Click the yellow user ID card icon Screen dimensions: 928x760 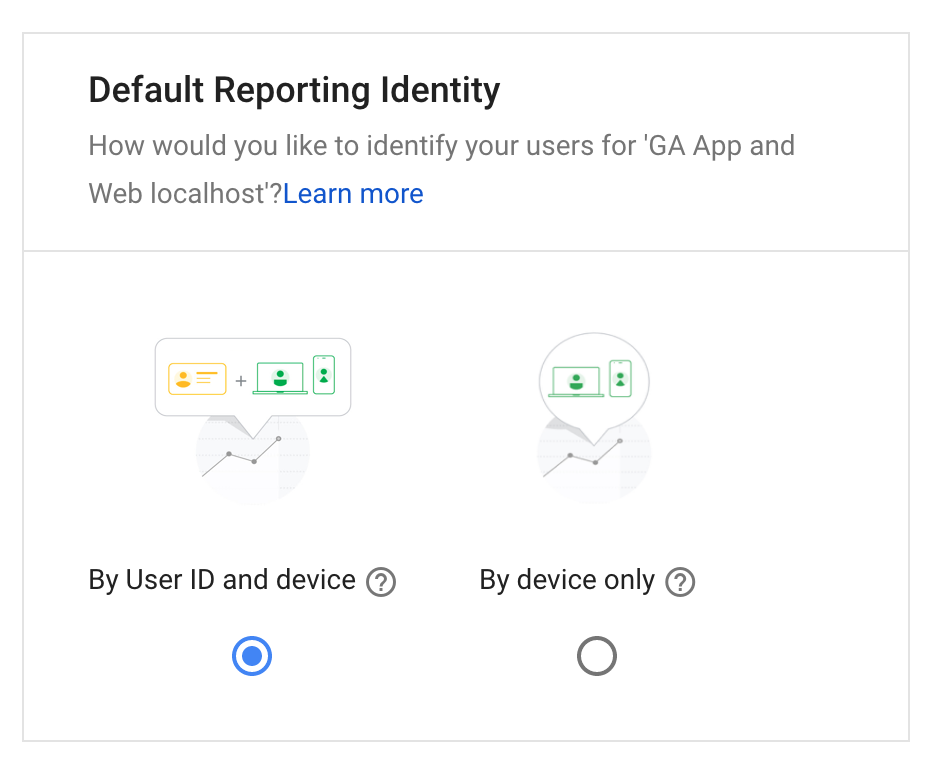click(x=197, y=379)
